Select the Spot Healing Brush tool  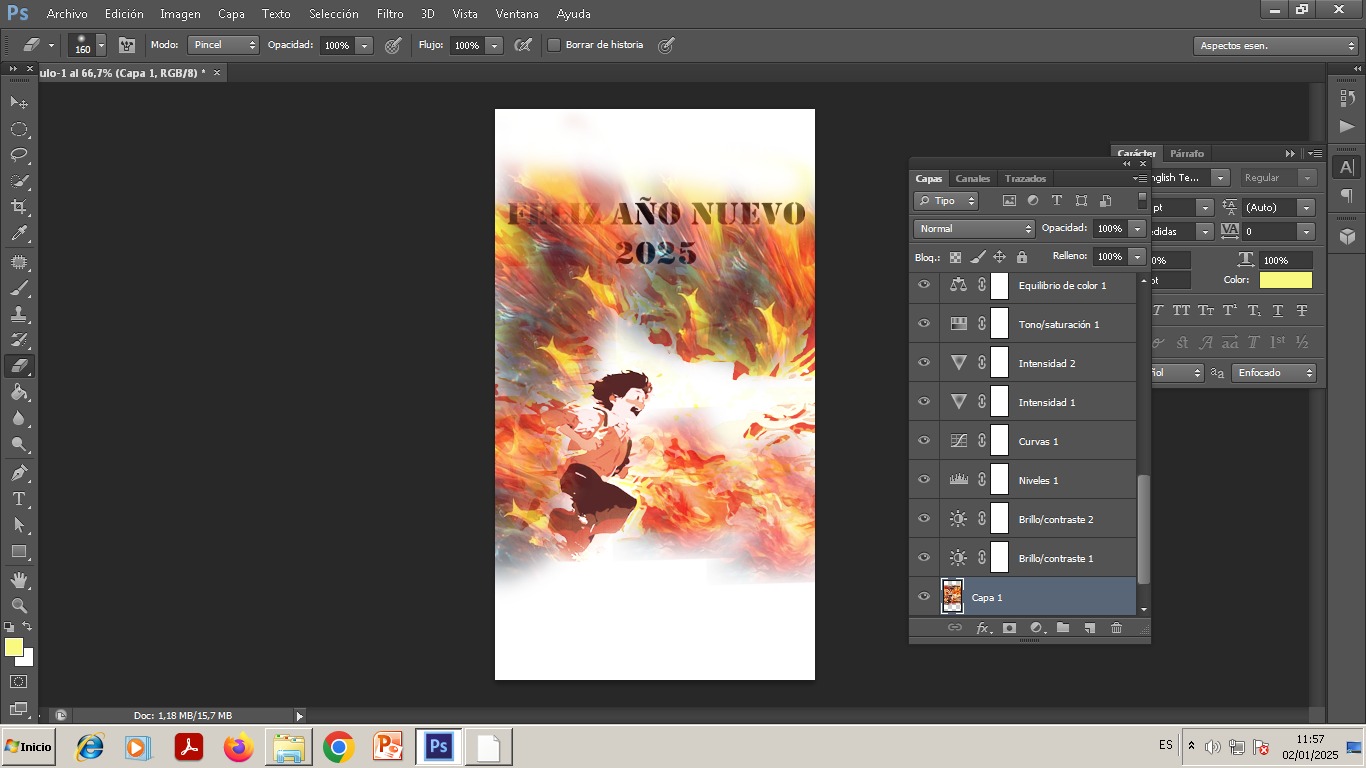click(19, 262)
